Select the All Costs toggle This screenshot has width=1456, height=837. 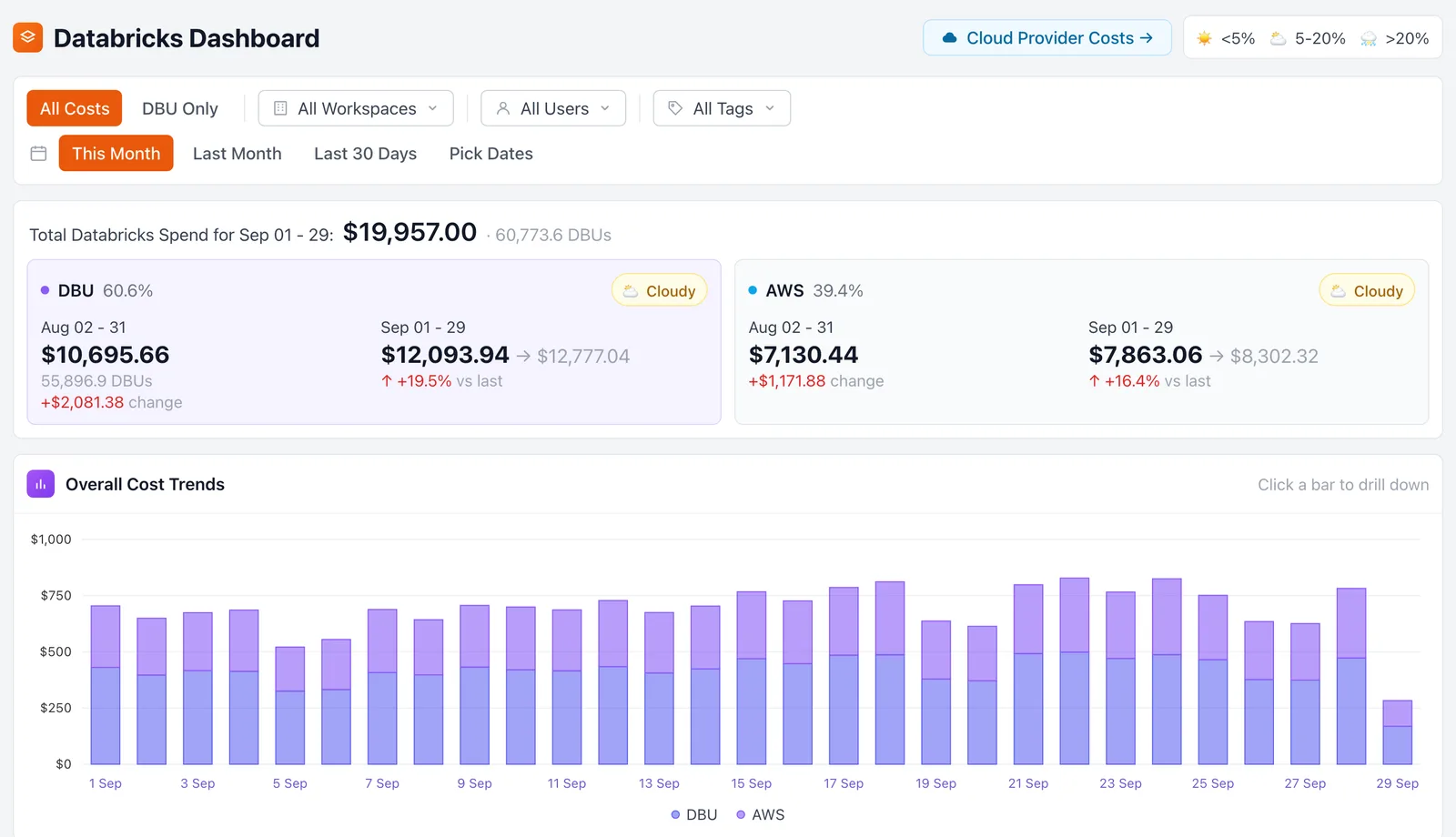pos(75,108)
